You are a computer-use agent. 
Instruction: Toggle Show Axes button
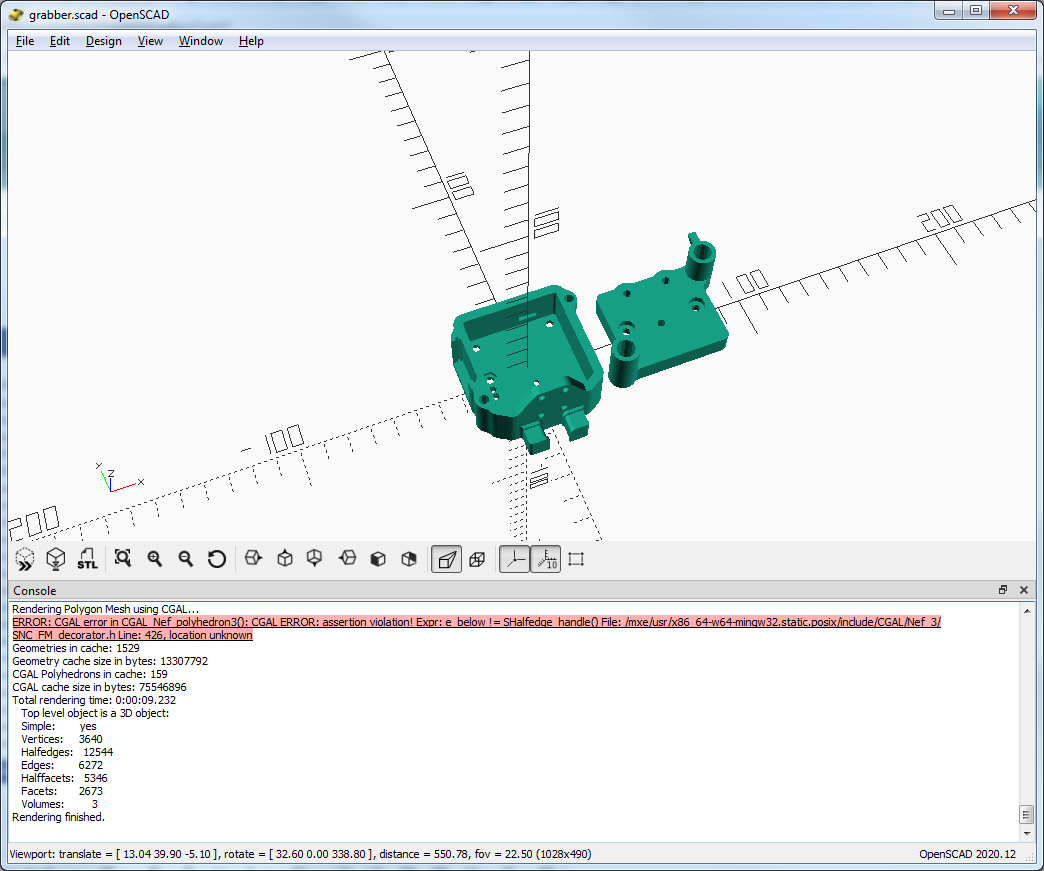coord(514,559)
